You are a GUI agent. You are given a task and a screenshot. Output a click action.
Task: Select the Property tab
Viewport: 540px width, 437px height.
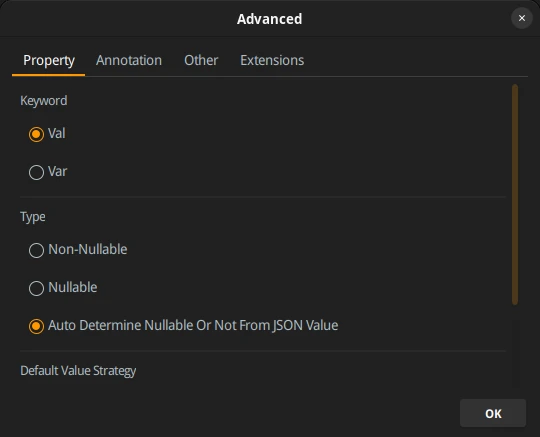(49, 61)
